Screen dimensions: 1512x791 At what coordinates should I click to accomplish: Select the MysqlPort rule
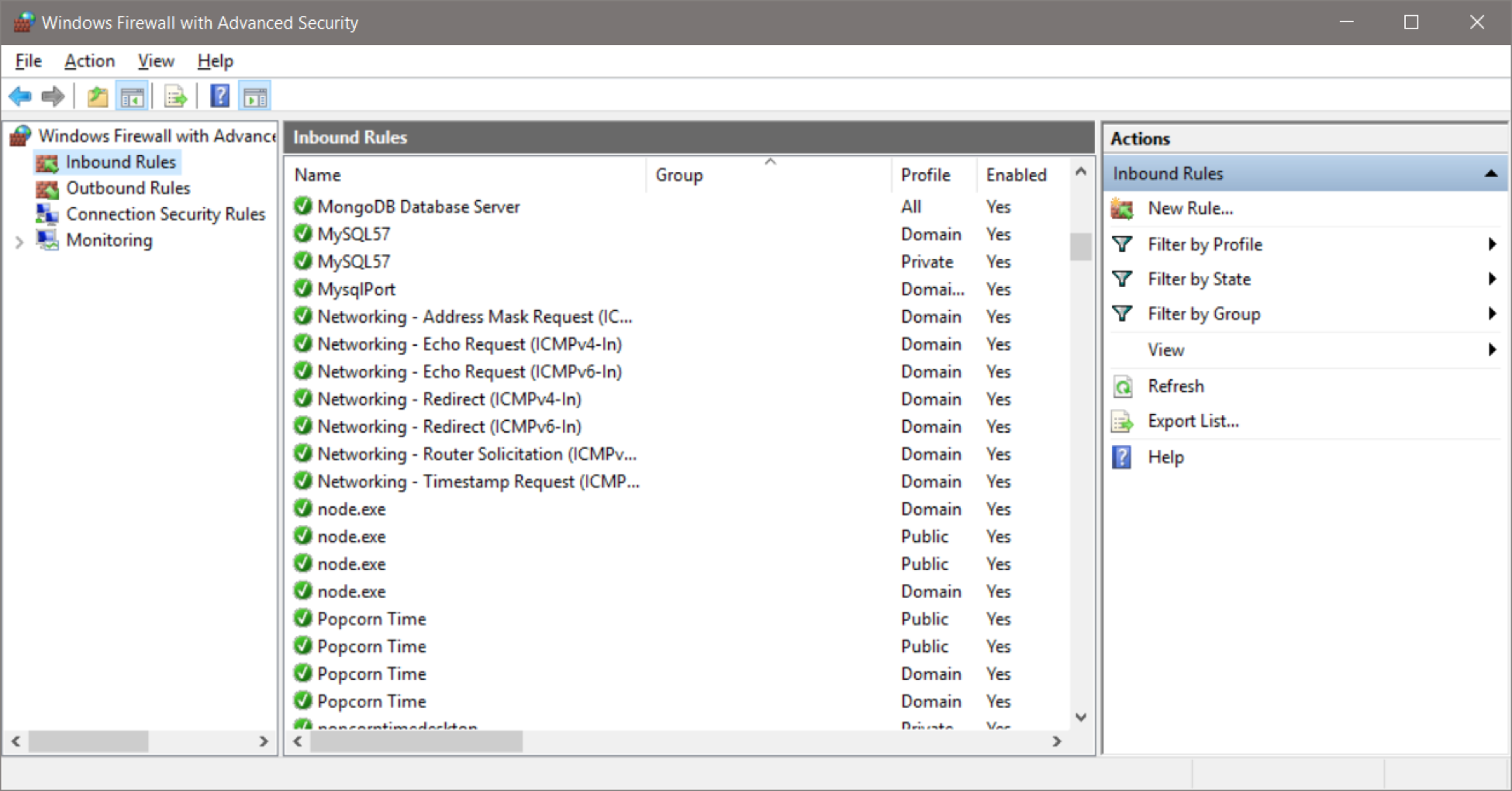tap(357, 289)
